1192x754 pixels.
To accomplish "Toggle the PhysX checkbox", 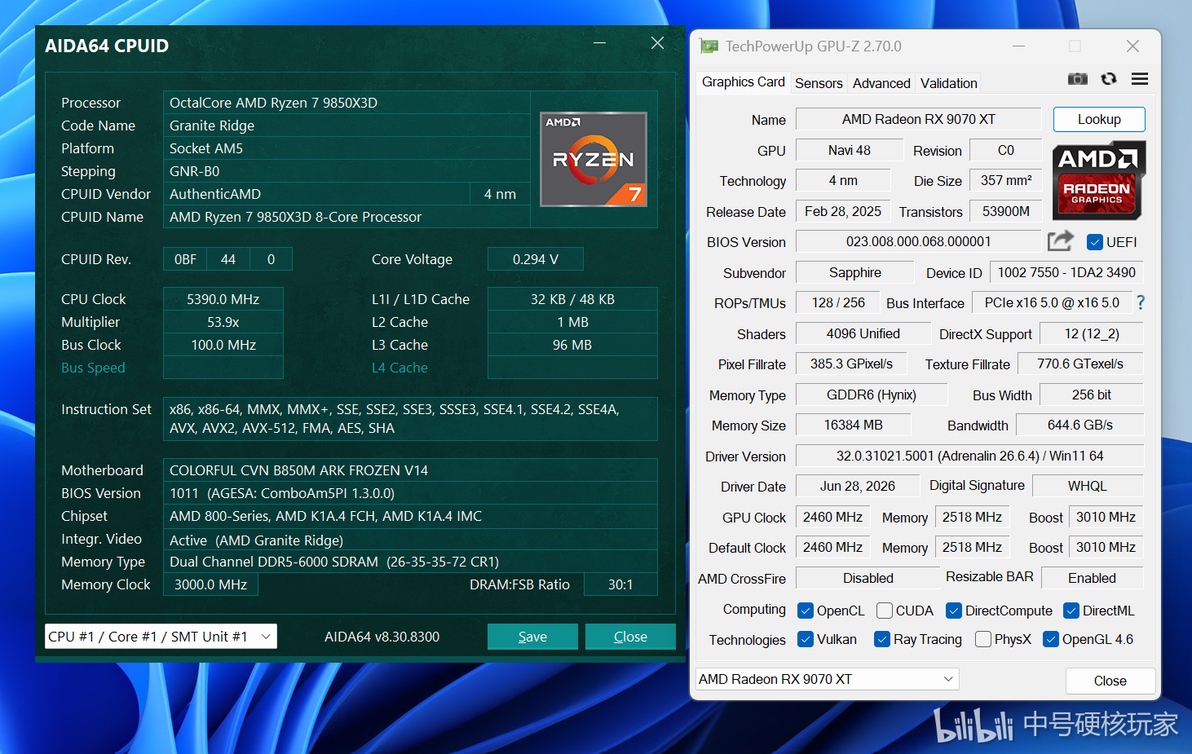I will pyautogui.click(x=983, y=639).
